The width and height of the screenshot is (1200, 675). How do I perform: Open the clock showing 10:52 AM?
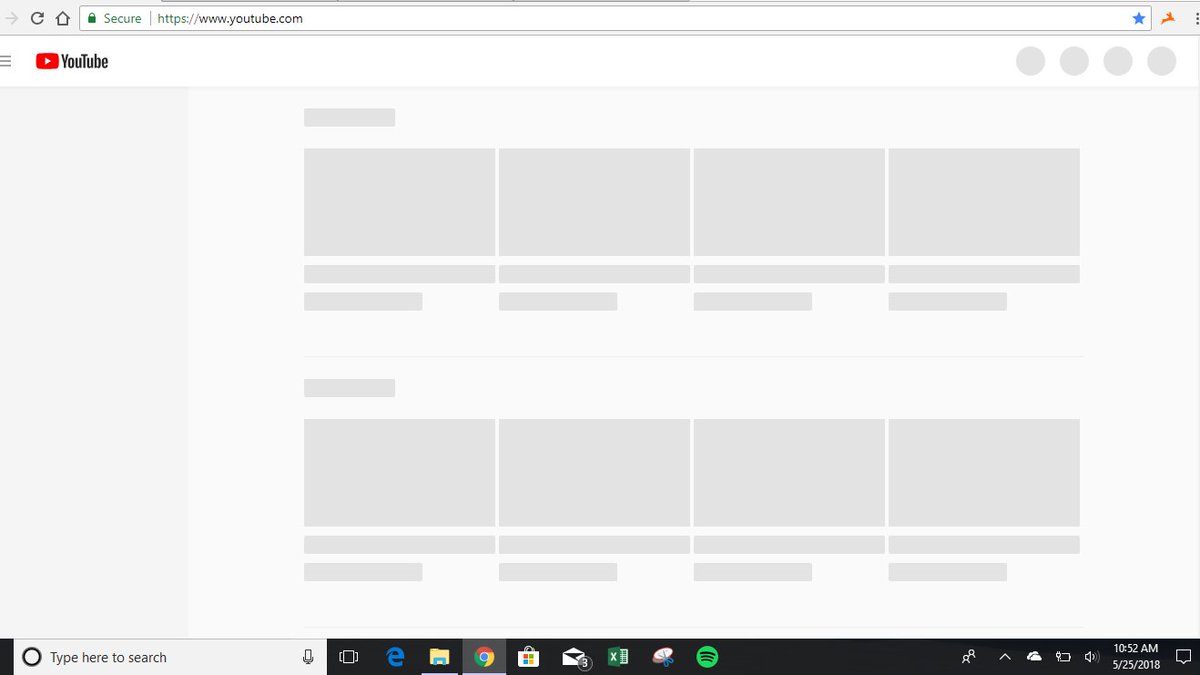tap(1136, 657)
